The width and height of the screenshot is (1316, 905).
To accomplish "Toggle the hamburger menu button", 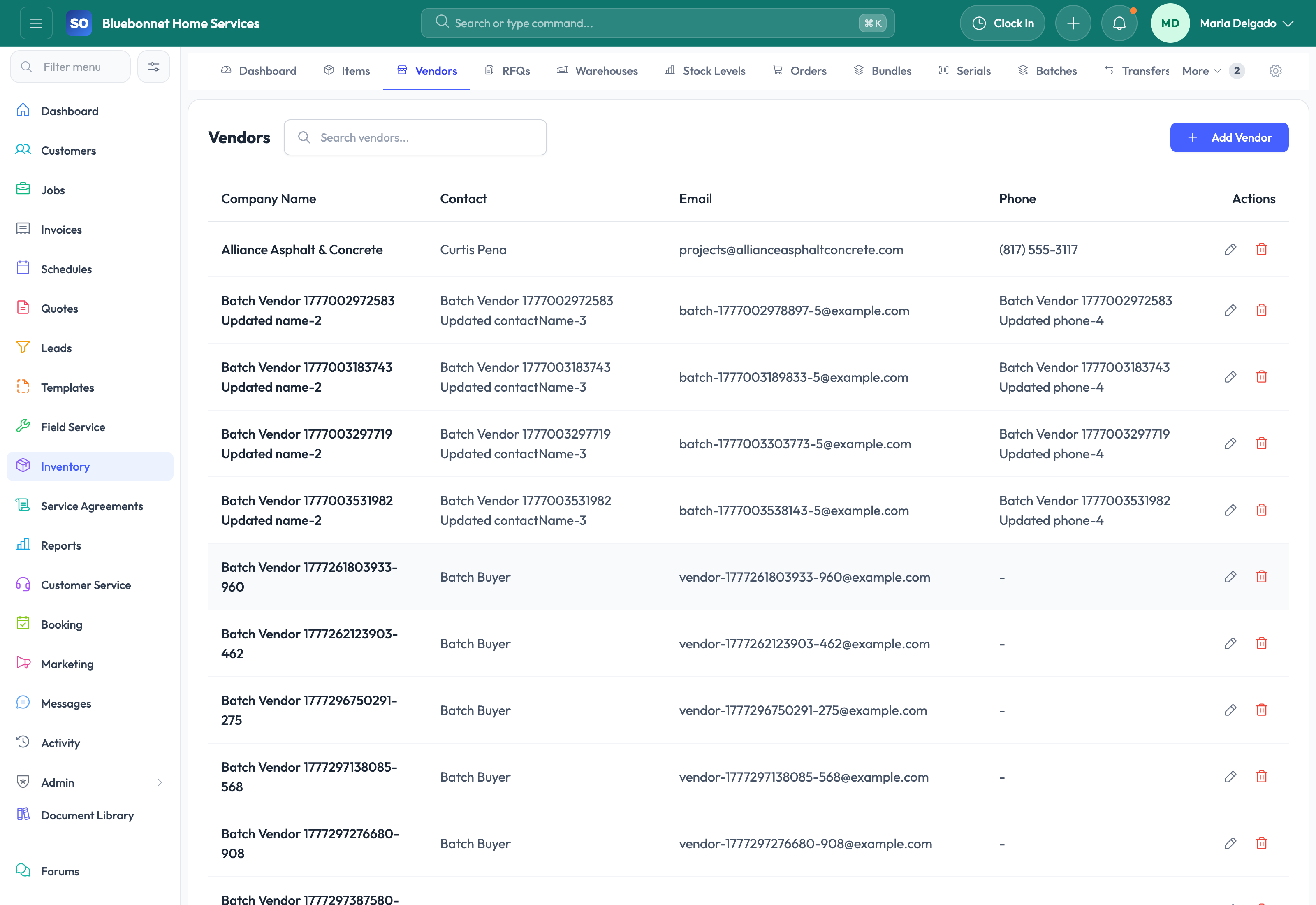I will [36, 23].
